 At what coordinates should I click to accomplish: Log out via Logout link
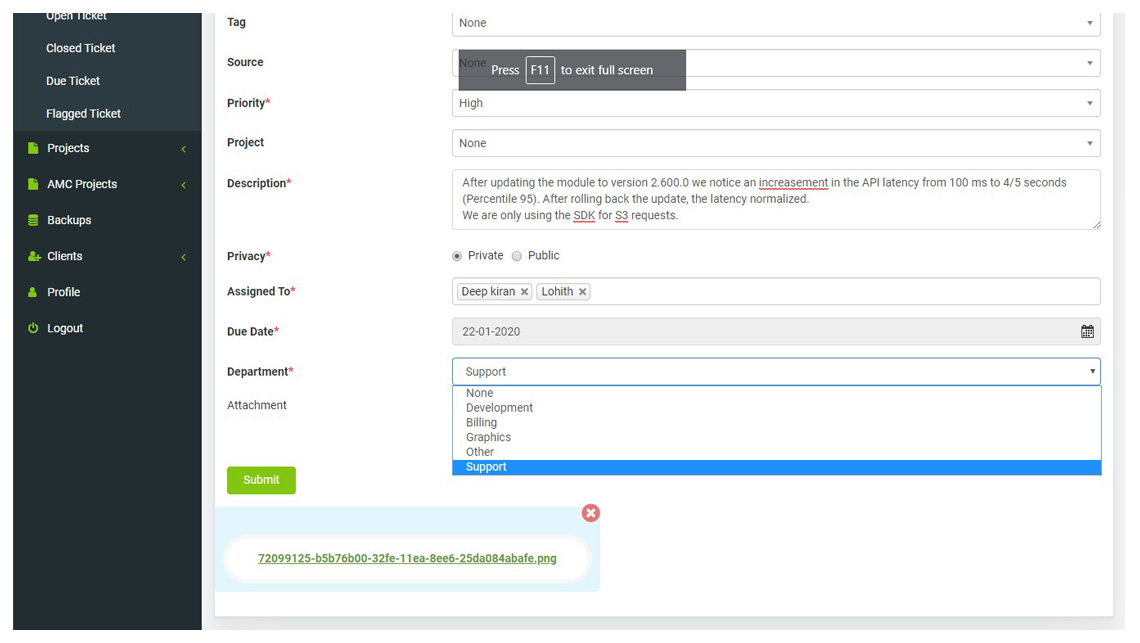click(x=65, y=328)
